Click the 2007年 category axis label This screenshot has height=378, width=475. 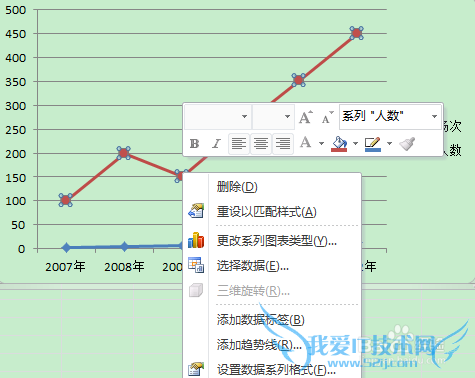(65, 266)
